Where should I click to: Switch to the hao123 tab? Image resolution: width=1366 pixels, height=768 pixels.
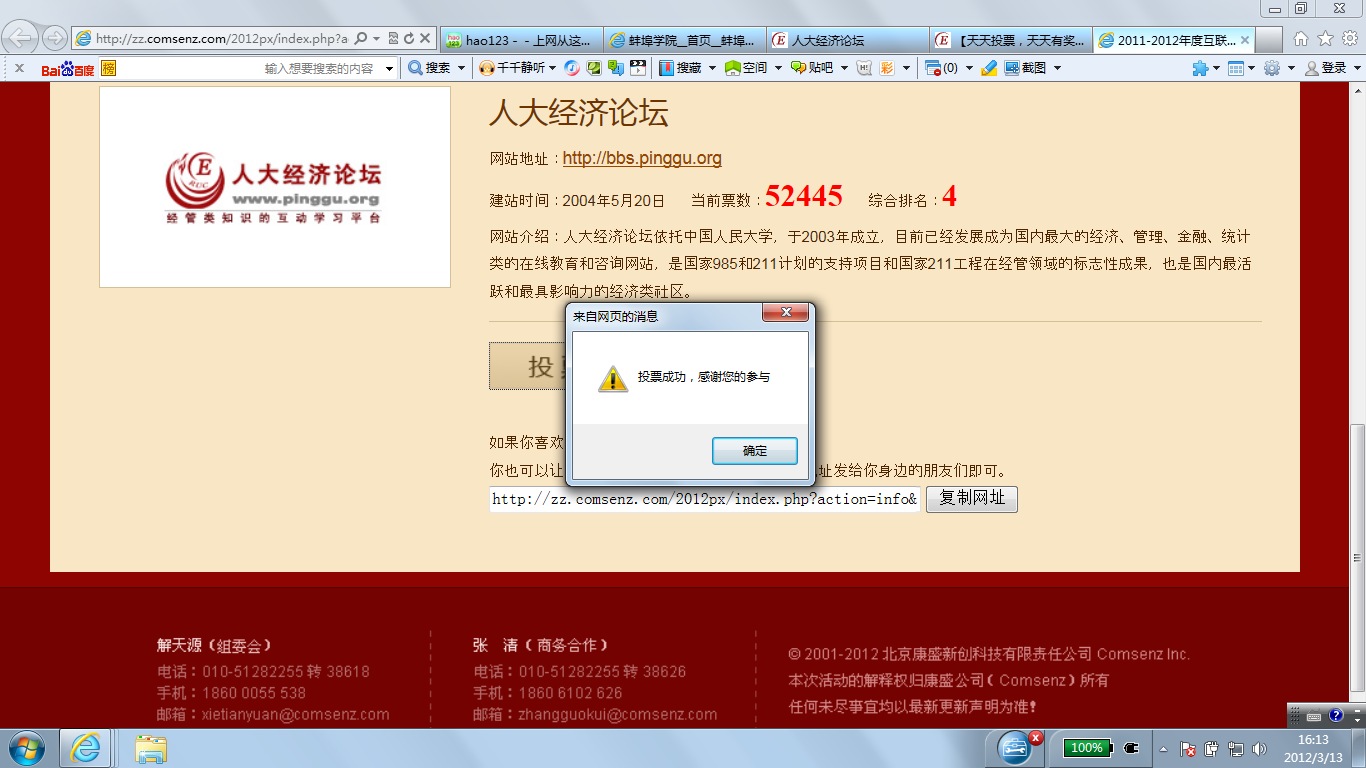520,41
